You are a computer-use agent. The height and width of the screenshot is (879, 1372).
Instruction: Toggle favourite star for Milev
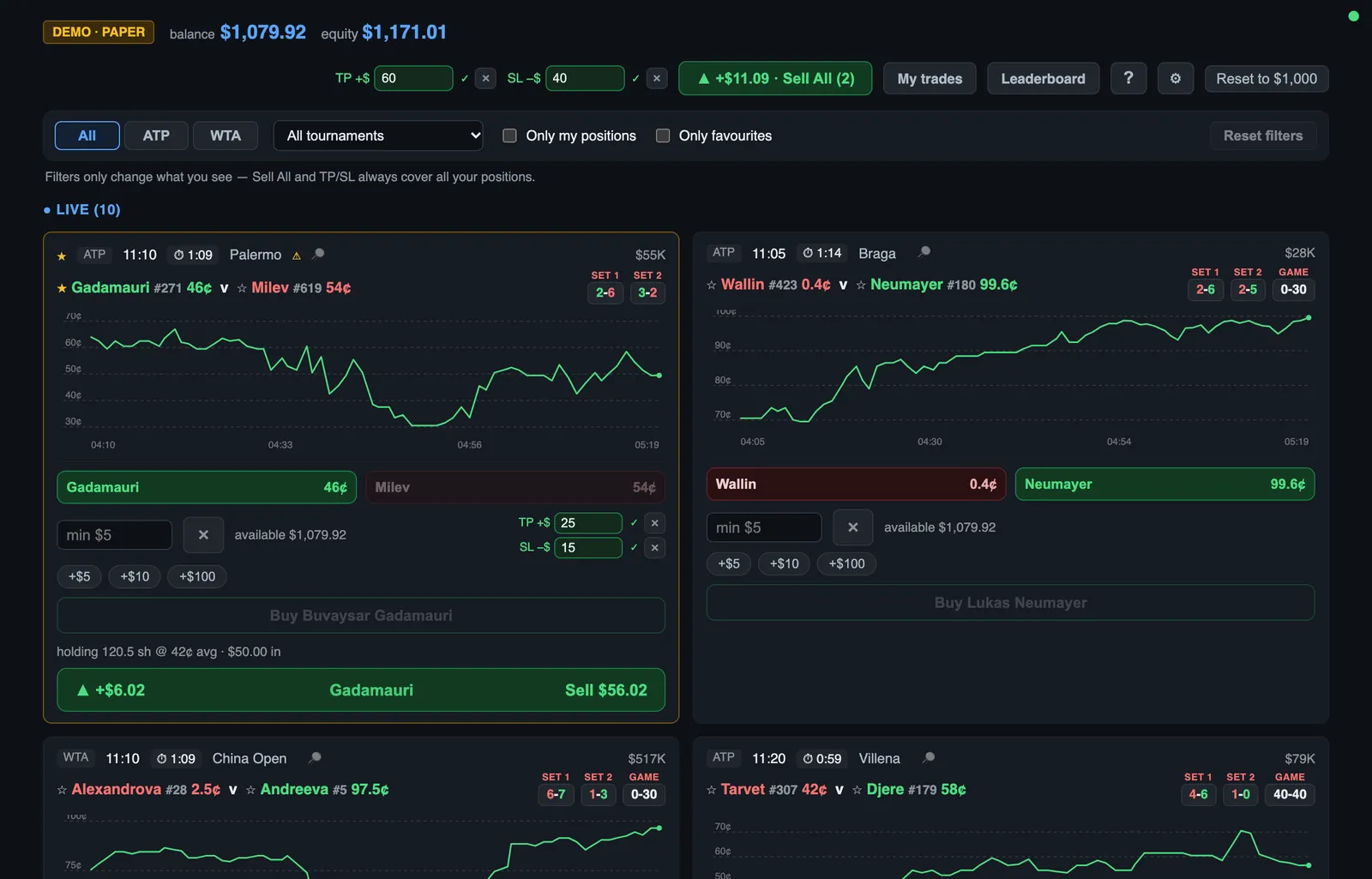[x=242, y=288]
